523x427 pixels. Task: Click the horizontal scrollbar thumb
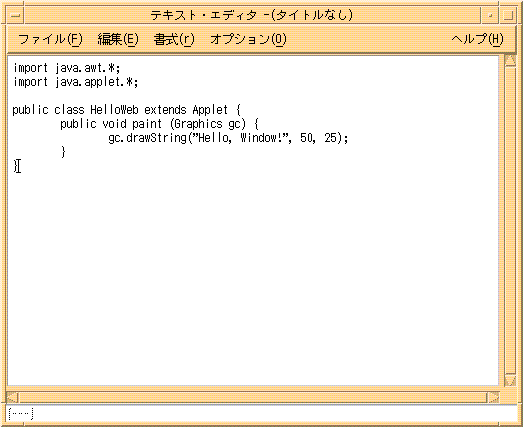(253, 397)
